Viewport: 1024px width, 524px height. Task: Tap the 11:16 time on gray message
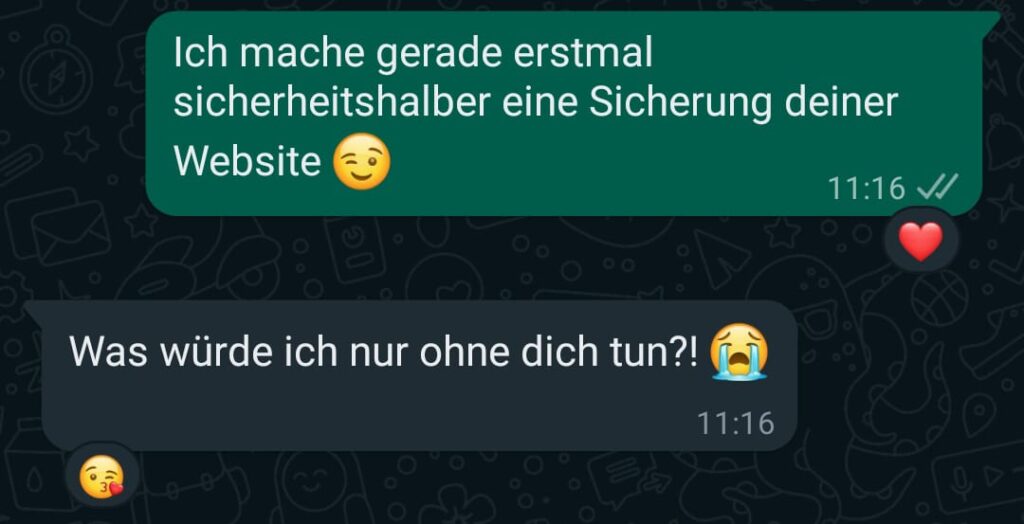click(735, 423)
